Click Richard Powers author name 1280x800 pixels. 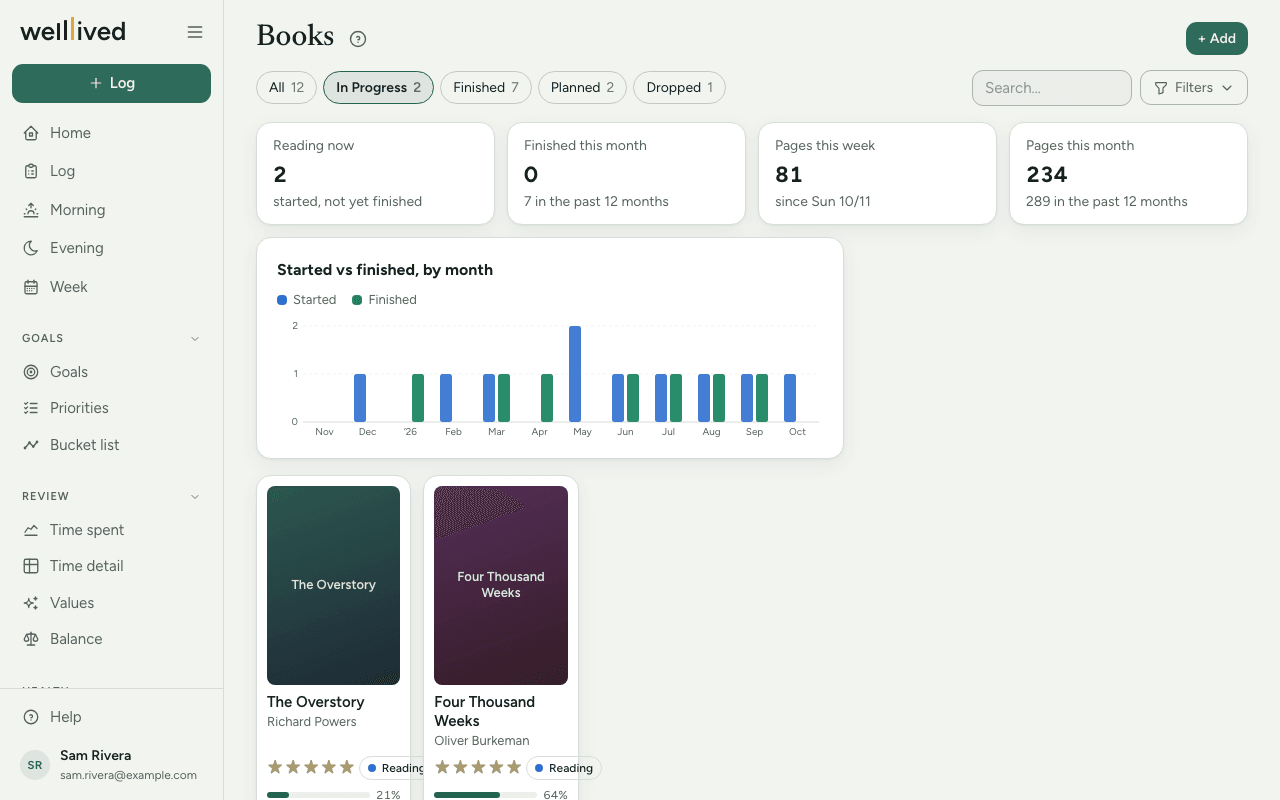click(x=312, y=722)
